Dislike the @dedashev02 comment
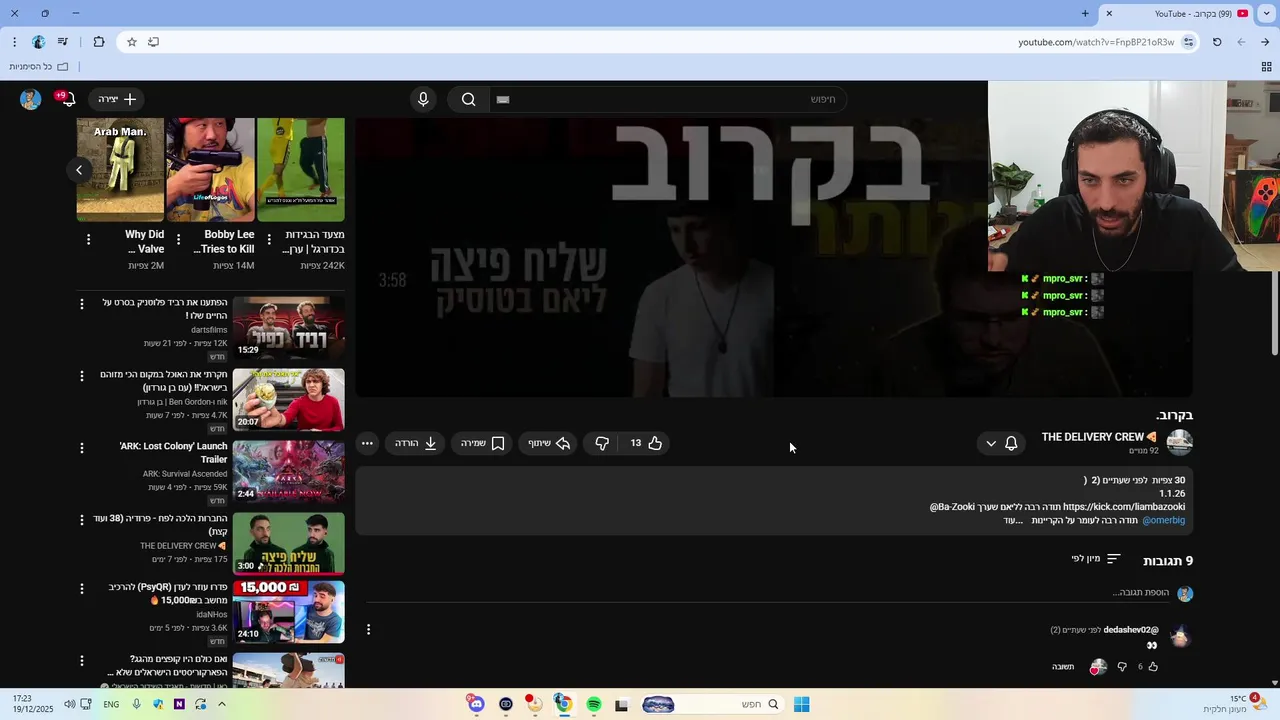This screenshot has width=1280, height=720. tap(1122, 667)
